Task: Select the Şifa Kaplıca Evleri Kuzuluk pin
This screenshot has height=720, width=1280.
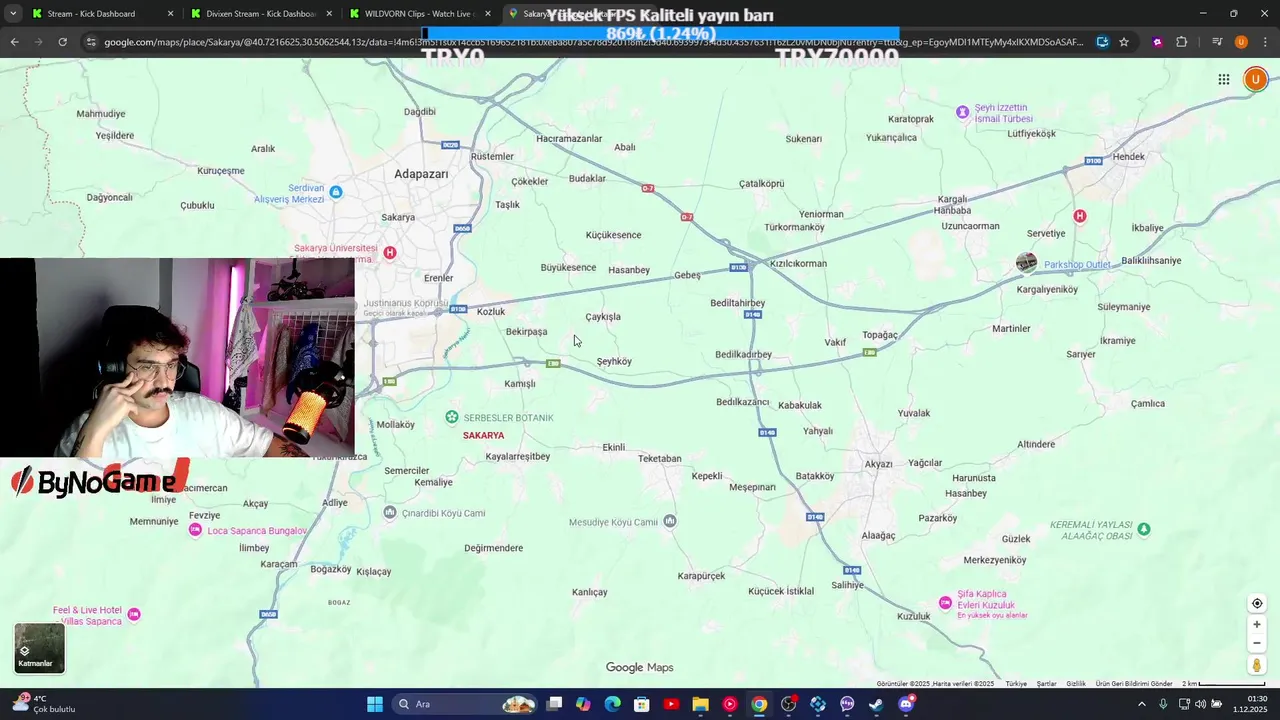Action: pos(945,601)
